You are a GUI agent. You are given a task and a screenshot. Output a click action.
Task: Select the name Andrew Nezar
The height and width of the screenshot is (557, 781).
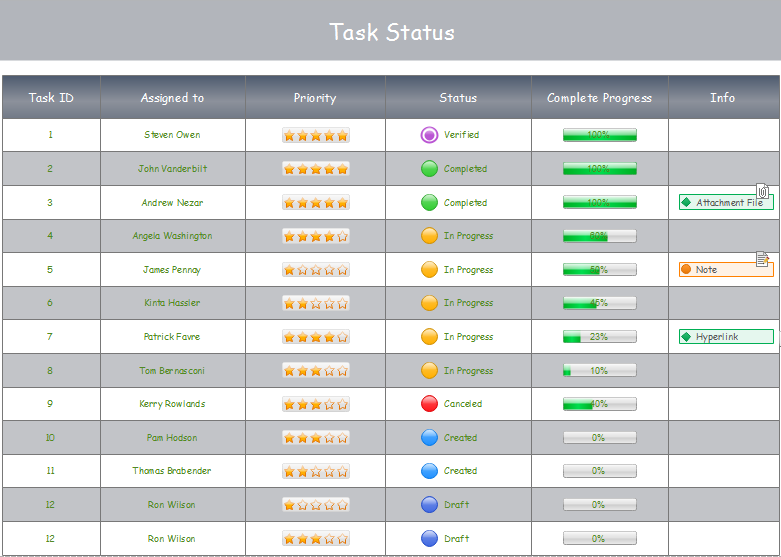click(172, 203)
